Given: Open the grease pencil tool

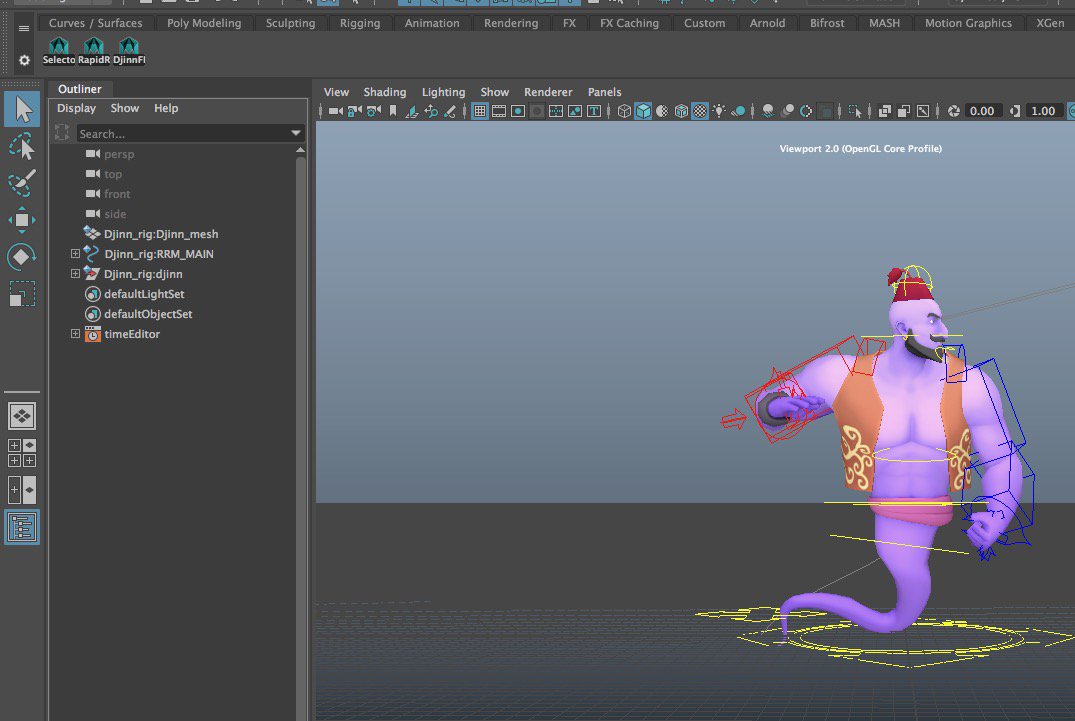Looking at the screenshot, I should pyautogui.click(x=450, y=111).
